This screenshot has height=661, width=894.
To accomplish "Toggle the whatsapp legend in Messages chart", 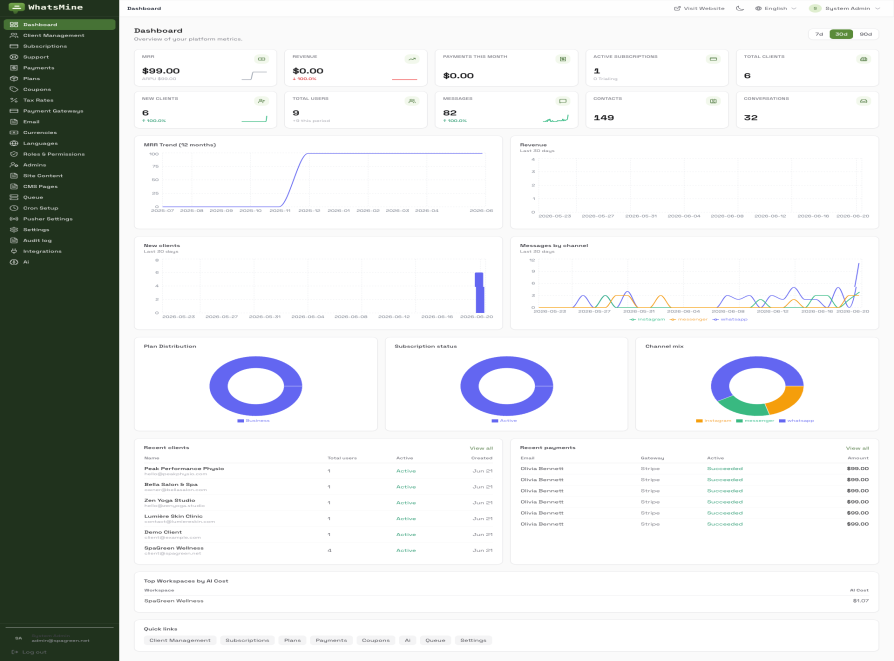I will point(730,319).
